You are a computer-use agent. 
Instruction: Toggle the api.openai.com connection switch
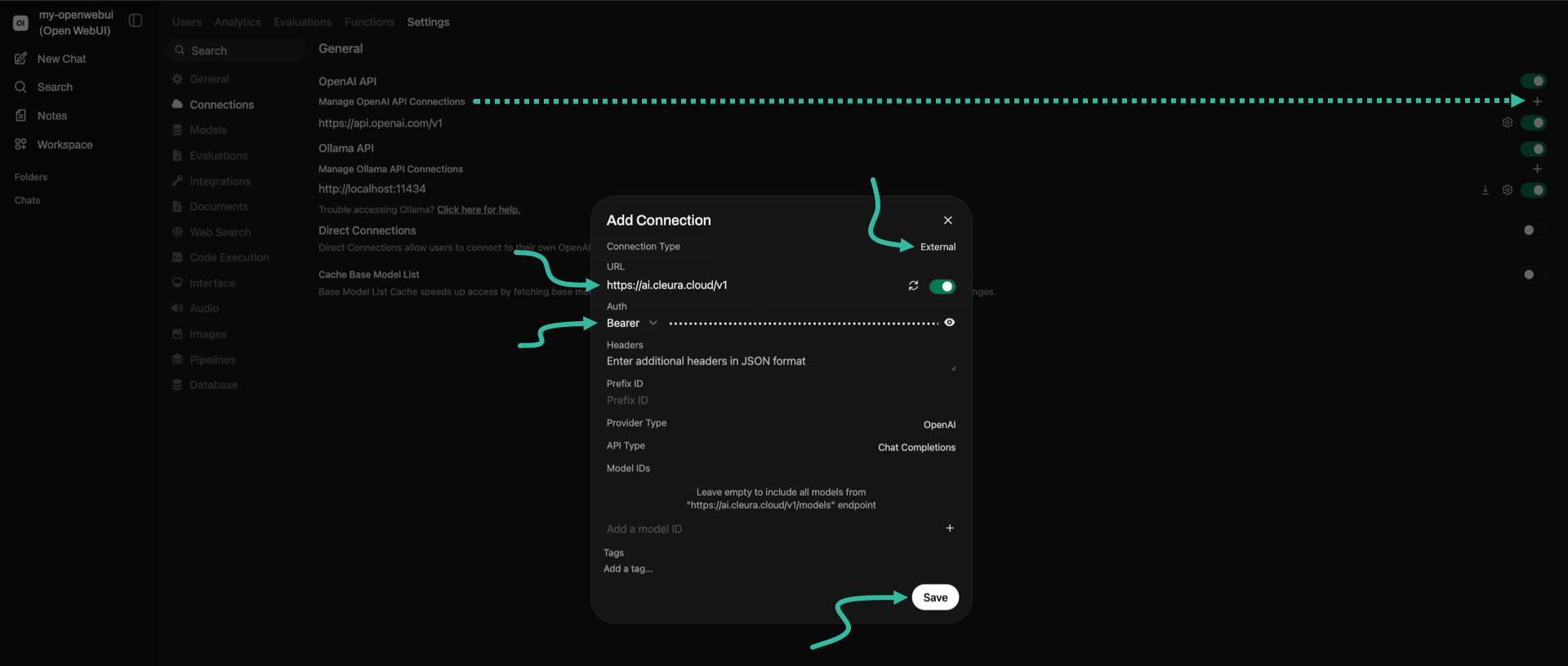pyautogui.click(x=1533, y=123)
